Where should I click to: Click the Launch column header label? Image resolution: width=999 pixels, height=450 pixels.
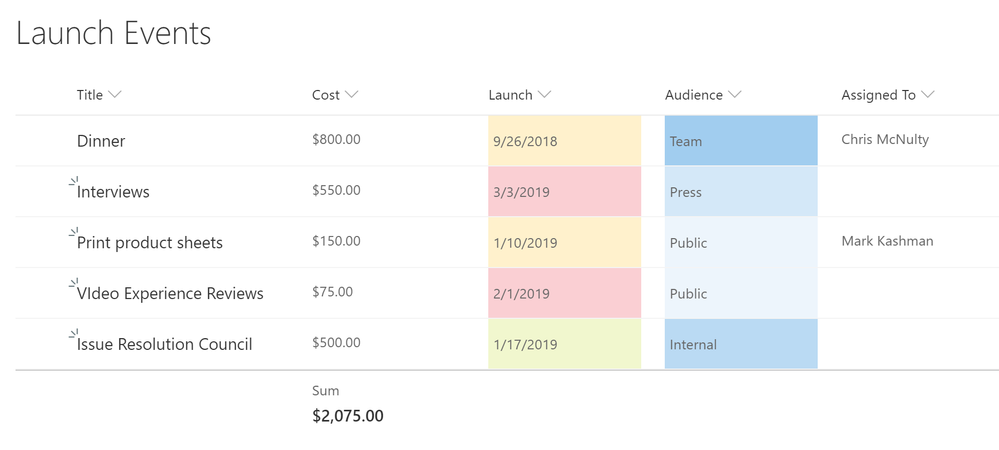(x=510, y=95)
